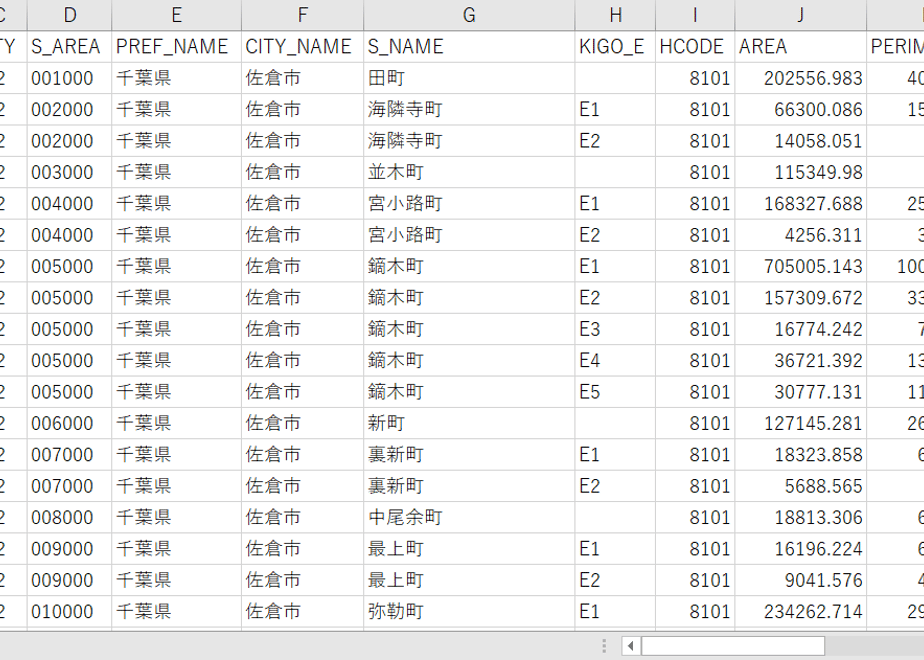Click the sheet tab splitter dots handle
The width and height of the screenshot is (924, 660).
coord(604,646)
